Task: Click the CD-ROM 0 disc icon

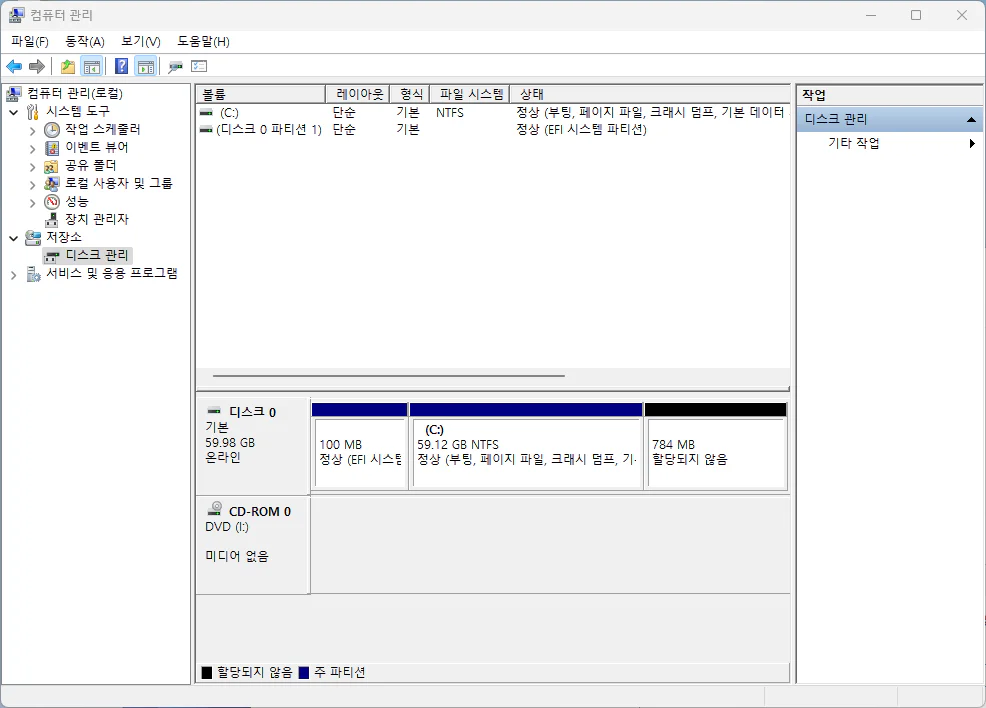Action: [214, 509]
